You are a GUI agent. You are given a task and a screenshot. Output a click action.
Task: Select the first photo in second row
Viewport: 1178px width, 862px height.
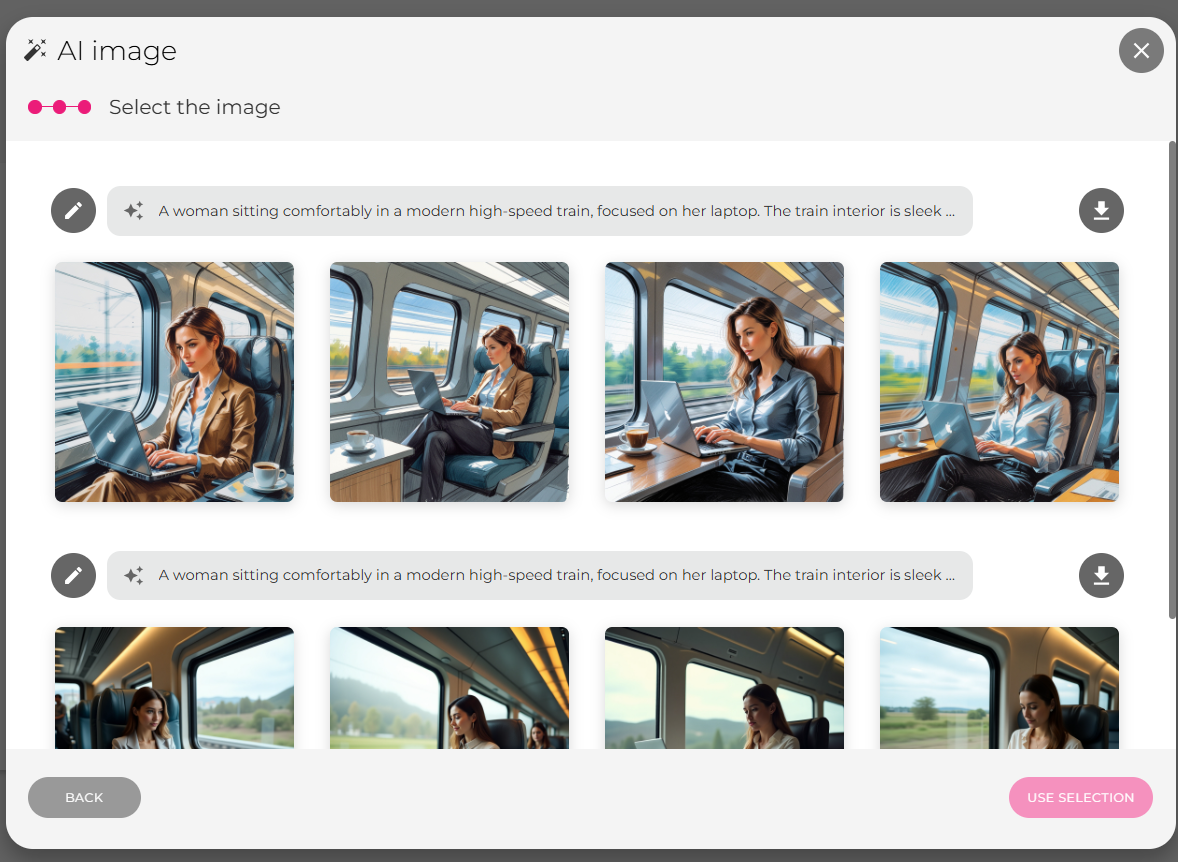[x=174, y=688]
